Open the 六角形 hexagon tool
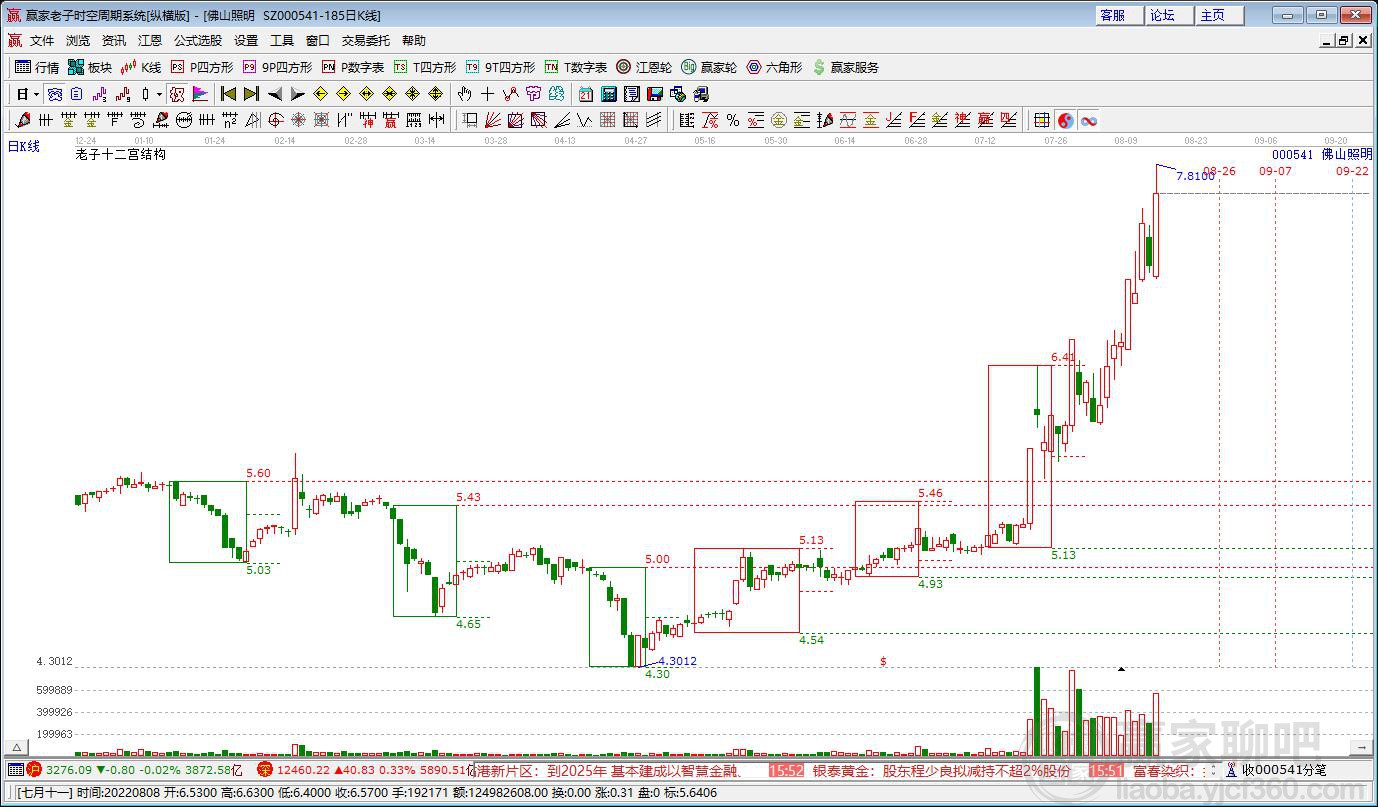 point(774,67)
